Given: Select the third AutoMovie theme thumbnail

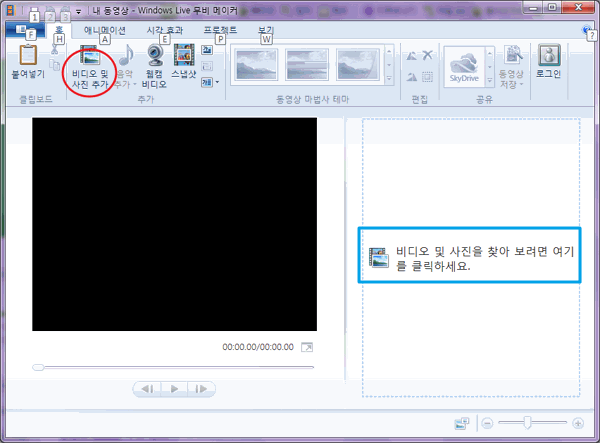Looking at the screenshot, I should click(x=357, y=65).
